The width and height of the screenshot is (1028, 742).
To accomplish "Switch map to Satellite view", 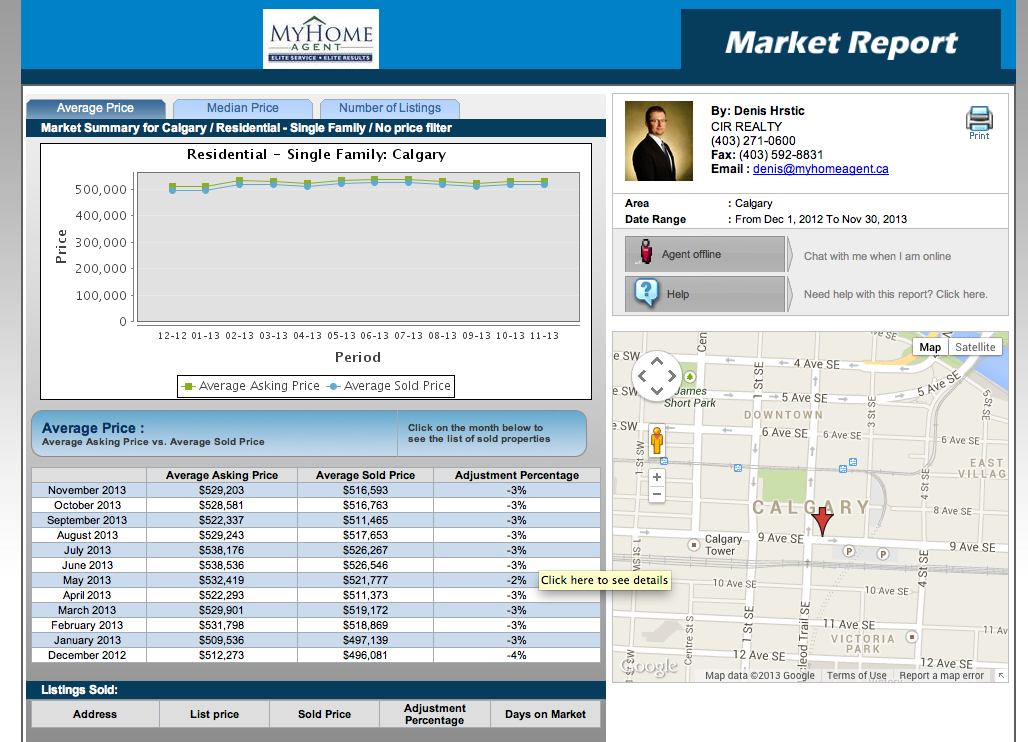I will coord(975,347).
